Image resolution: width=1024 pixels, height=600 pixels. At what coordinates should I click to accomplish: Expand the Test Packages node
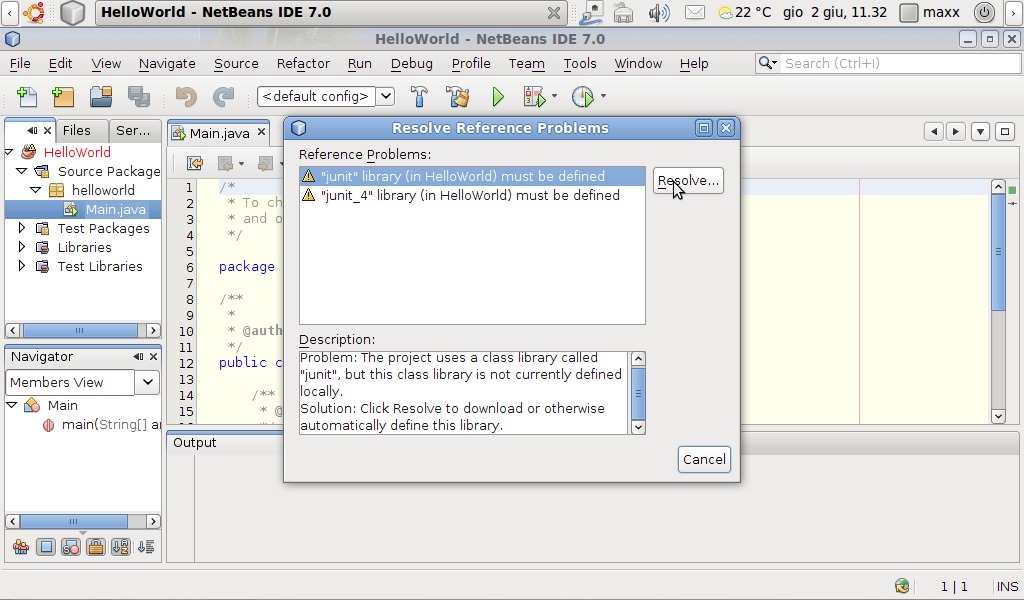[x=22, y=228]
